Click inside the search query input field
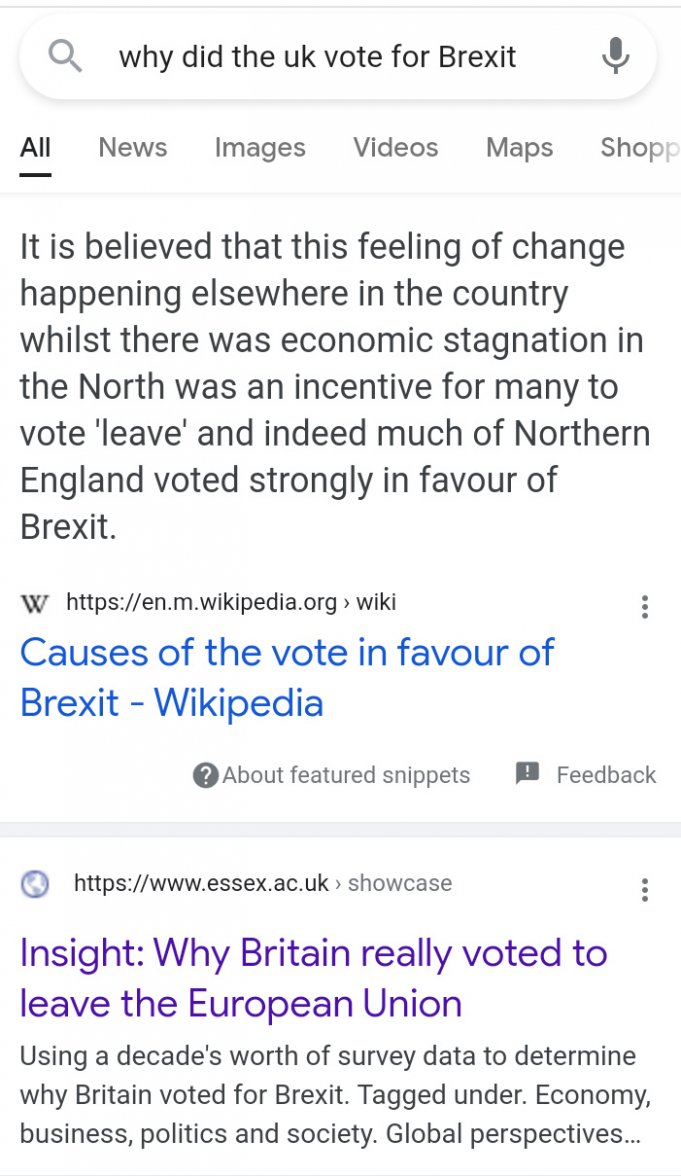 pos(318,56)
